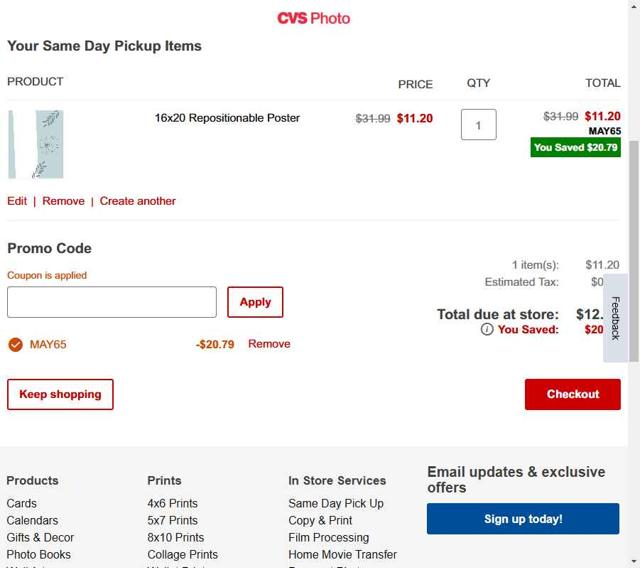640x568 pixels.
Task: Select Same Day Pick Up service link
Action: (335, 504)
